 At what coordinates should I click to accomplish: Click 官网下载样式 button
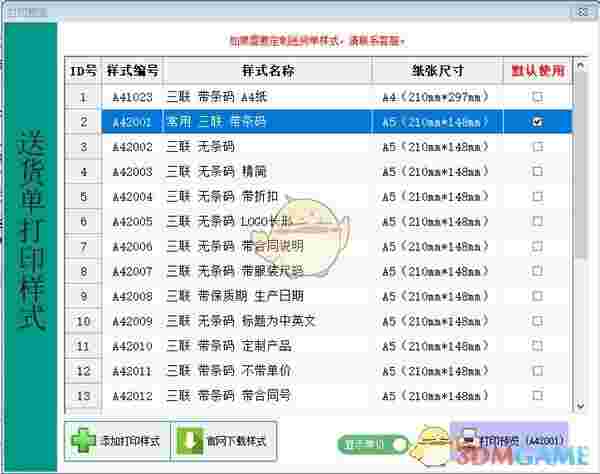point(223,441)
